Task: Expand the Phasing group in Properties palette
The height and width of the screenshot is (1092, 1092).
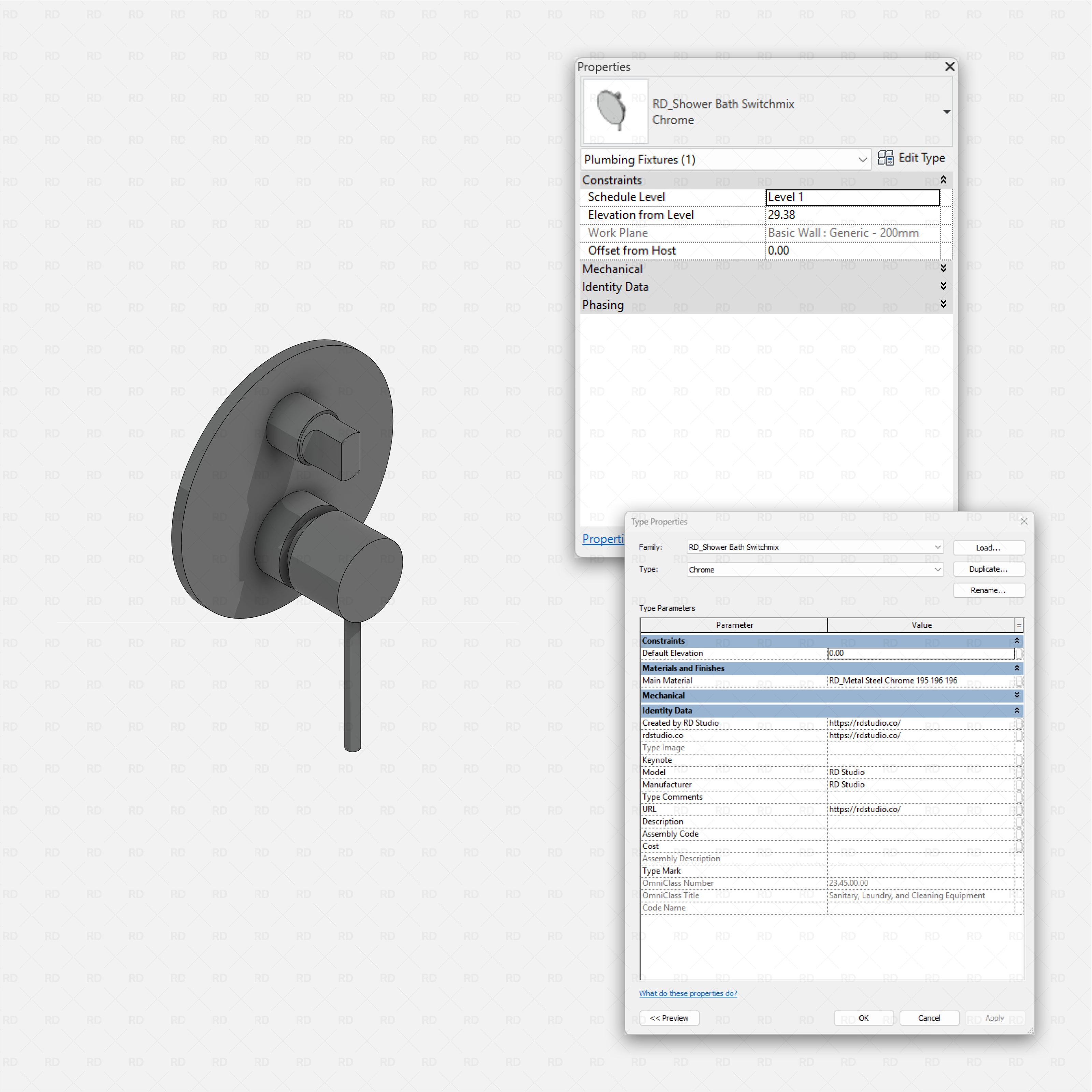Action: tap(943, 304)
